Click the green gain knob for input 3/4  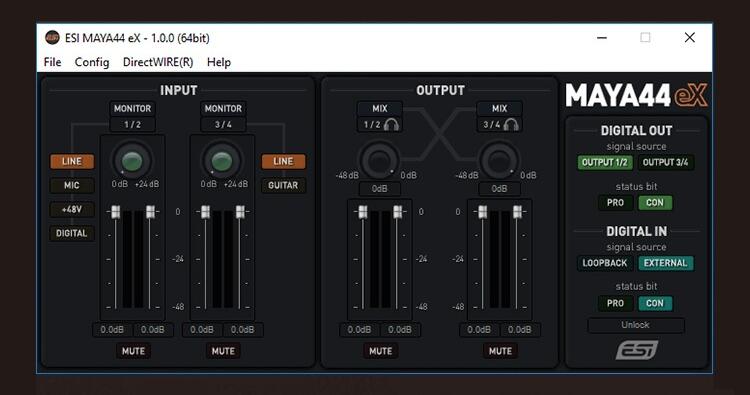(221, 161)
